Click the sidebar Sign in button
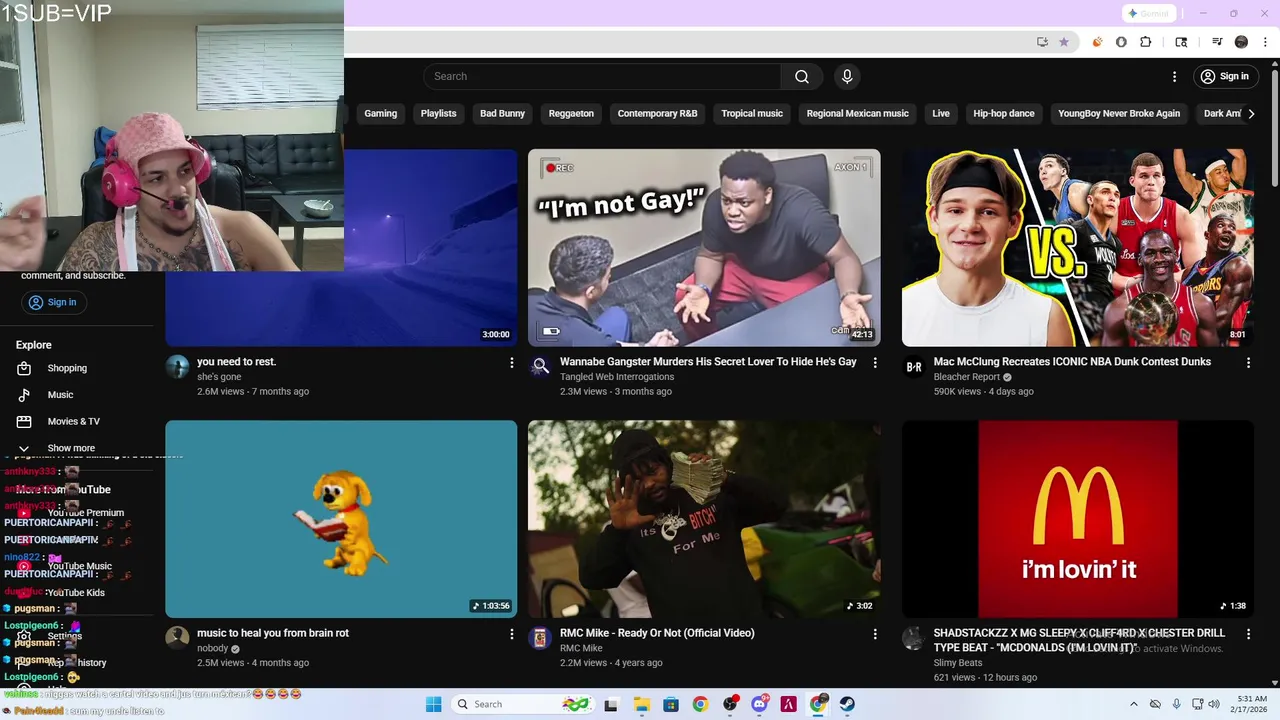The width and height of the screenshot is (1280, 720). point(52,302)
